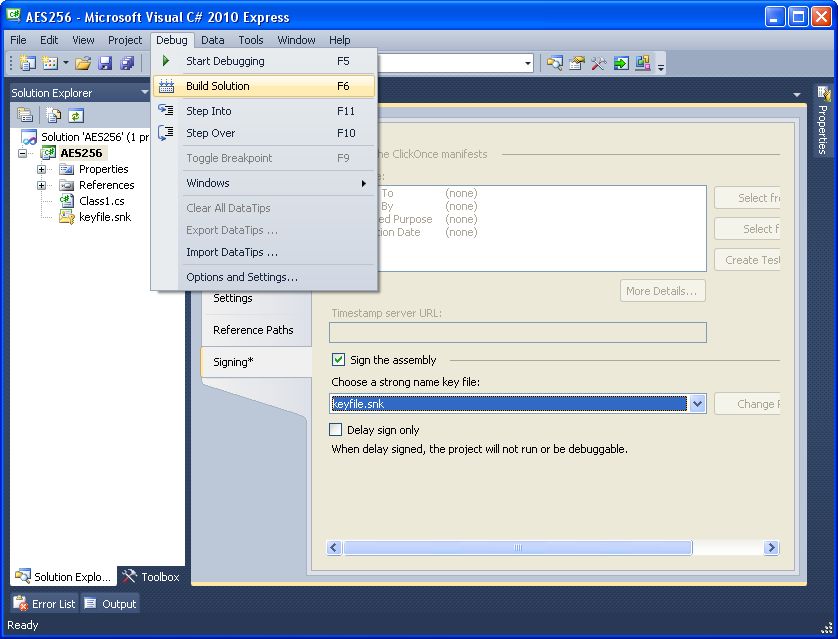Expand the Properties tree node
The height and width of the screenshot is (639, 838).
[x=42, y=169]
